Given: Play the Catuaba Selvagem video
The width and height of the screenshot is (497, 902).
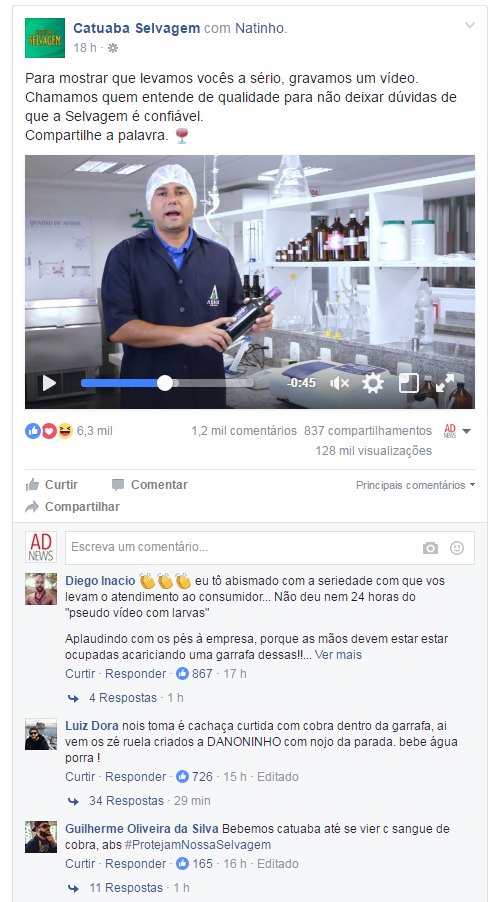Looking at the screenshot, I should coord(49,383).
